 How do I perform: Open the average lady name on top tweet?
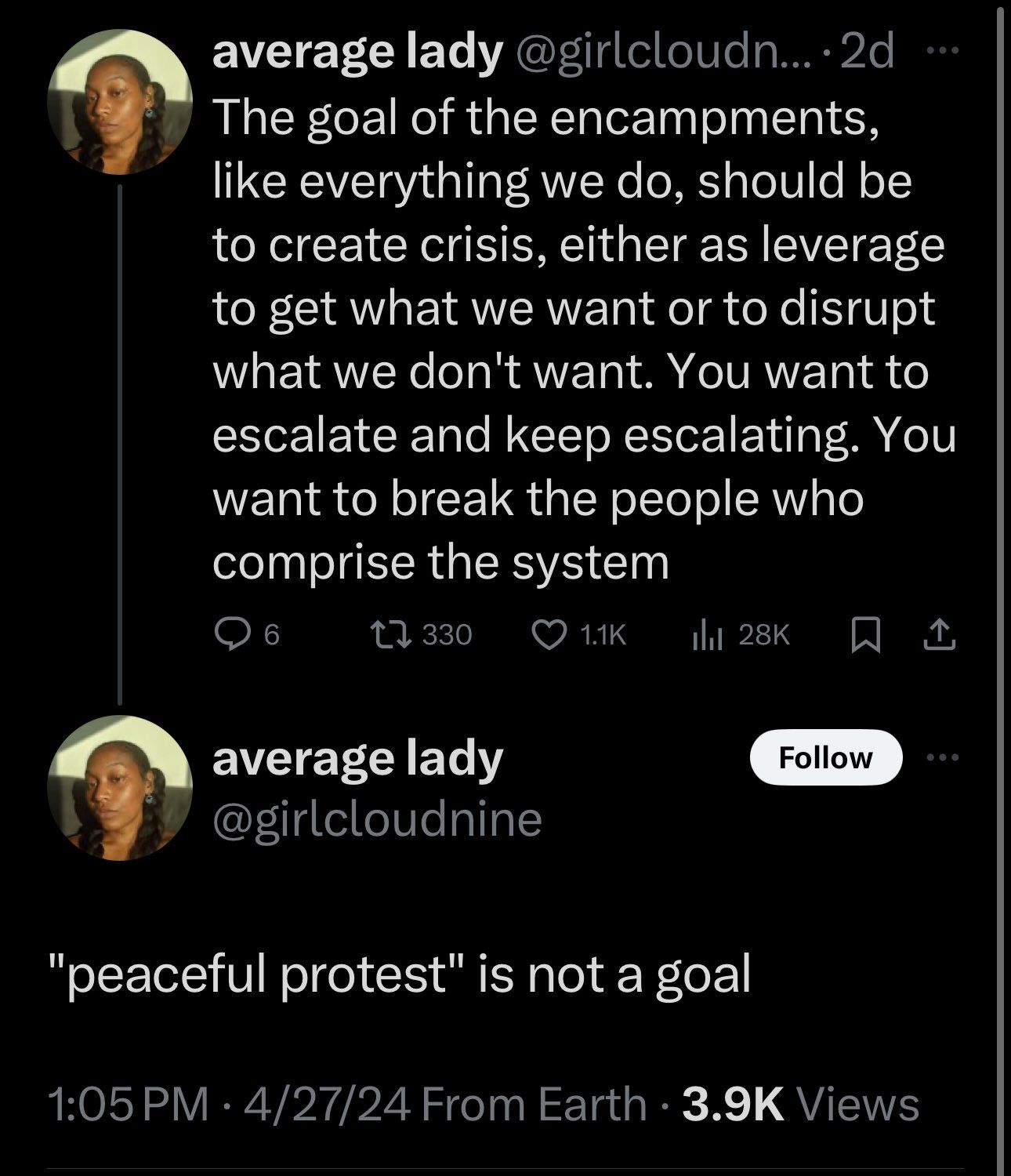(x=357, y=53)
